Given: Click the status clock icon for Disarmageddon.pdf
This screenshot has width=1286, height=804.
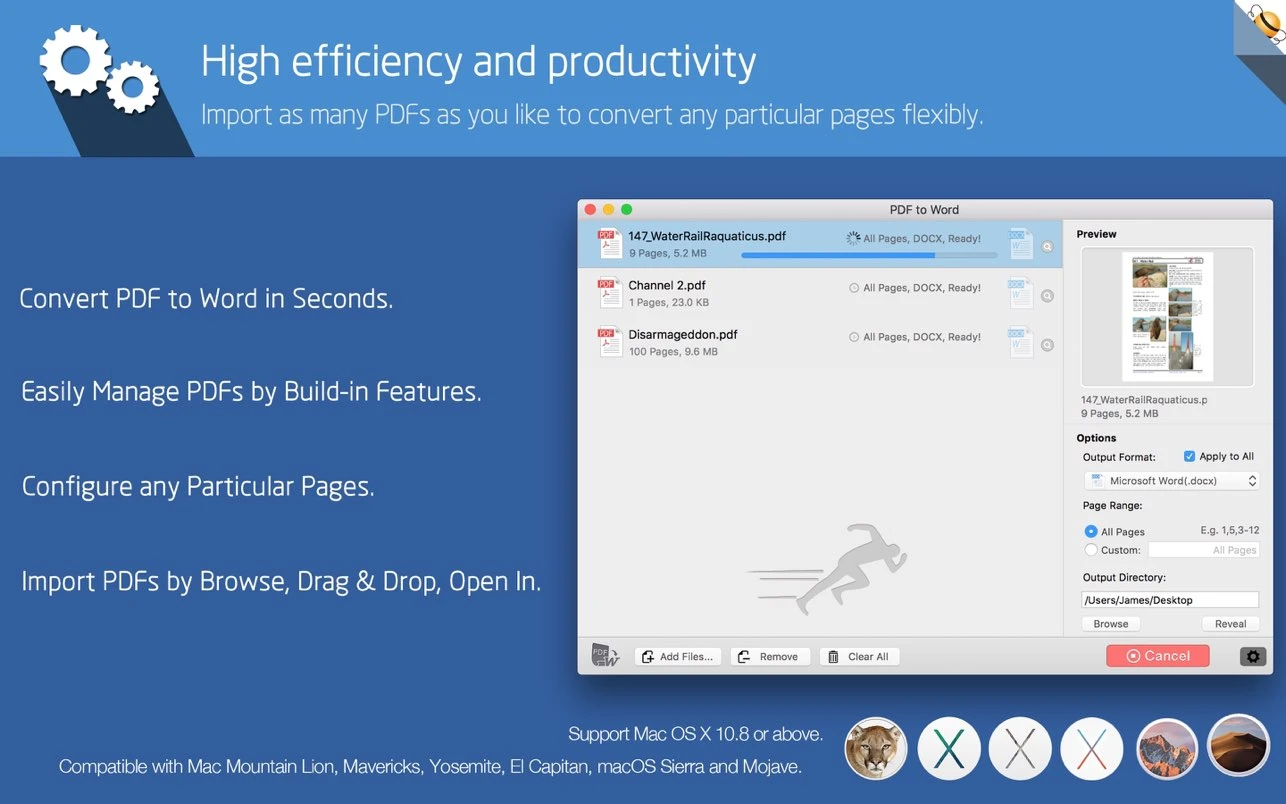Looking at the screenshot, I should [x=854, y=337].
